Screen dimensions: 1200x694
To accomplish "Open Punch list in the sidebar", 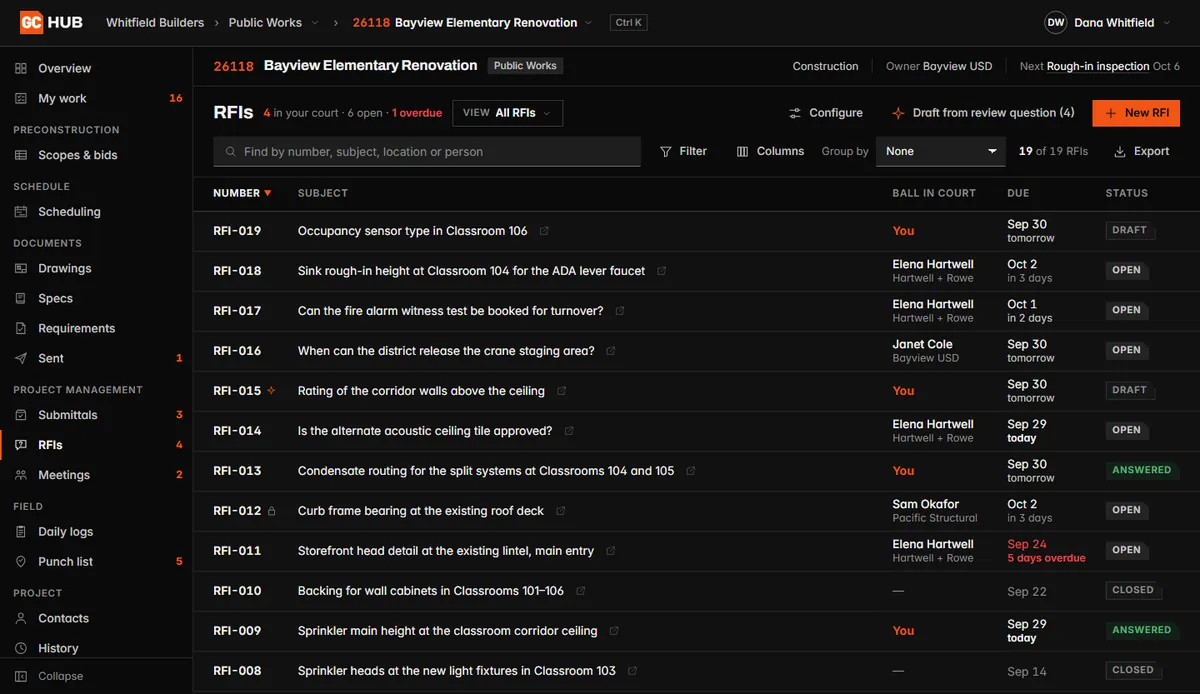I will [x=96, y=562].
